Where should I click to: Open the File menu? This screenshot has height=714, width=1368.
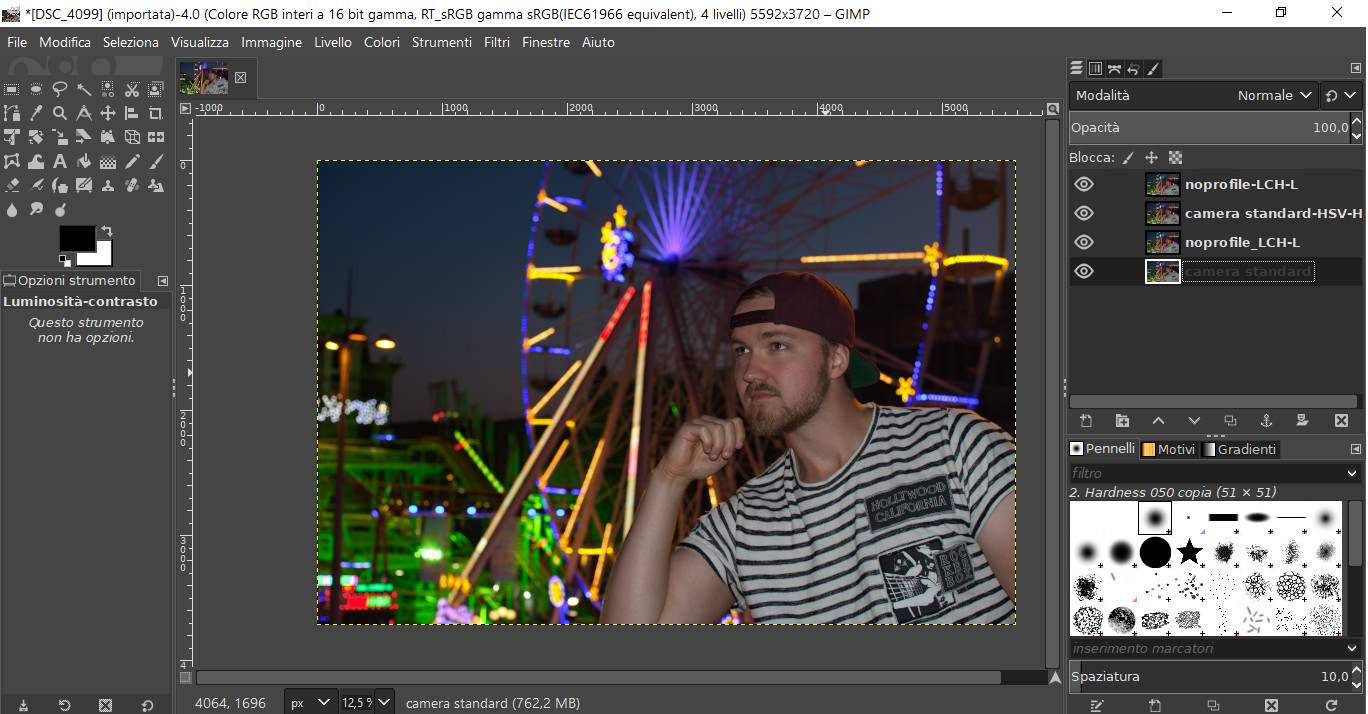pyautogui.click(x=17, y=42)
